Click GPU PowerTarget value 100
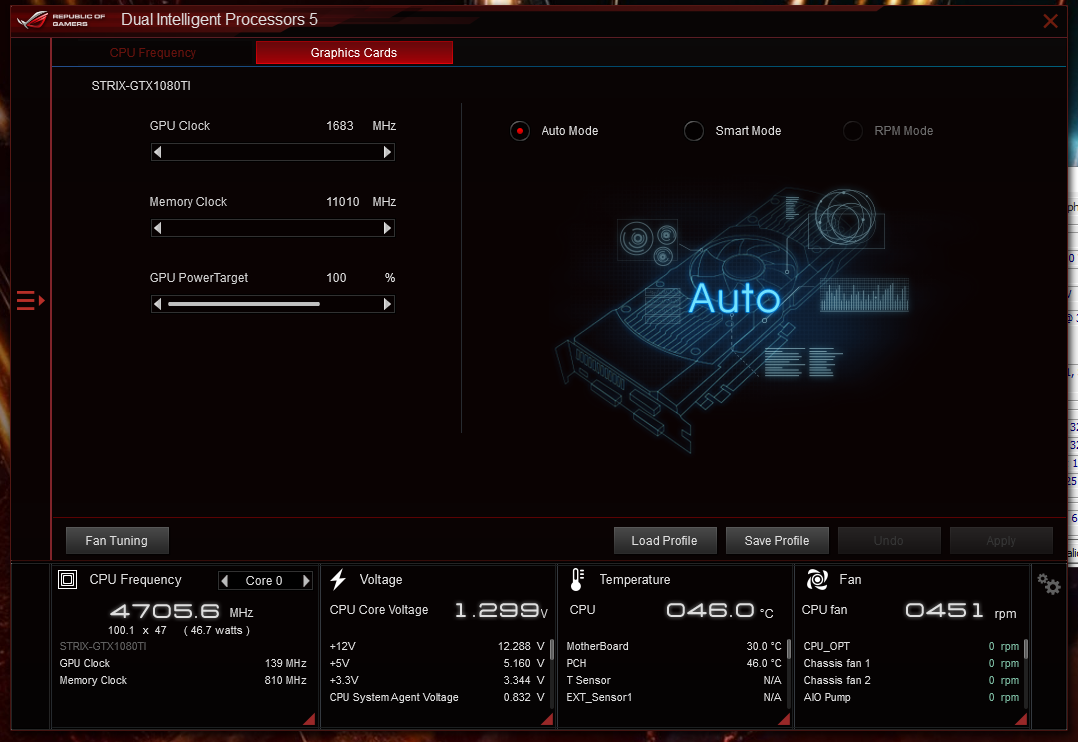 point(336,278)
